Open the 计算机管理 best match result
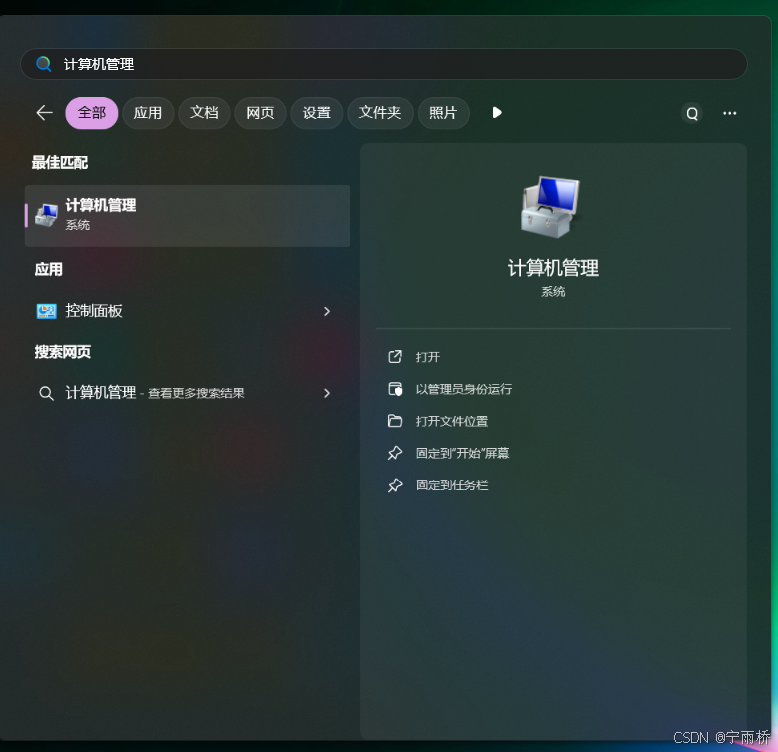Viewport: 778px width, 752px height. pyautogui.click(x=188, y=216)
